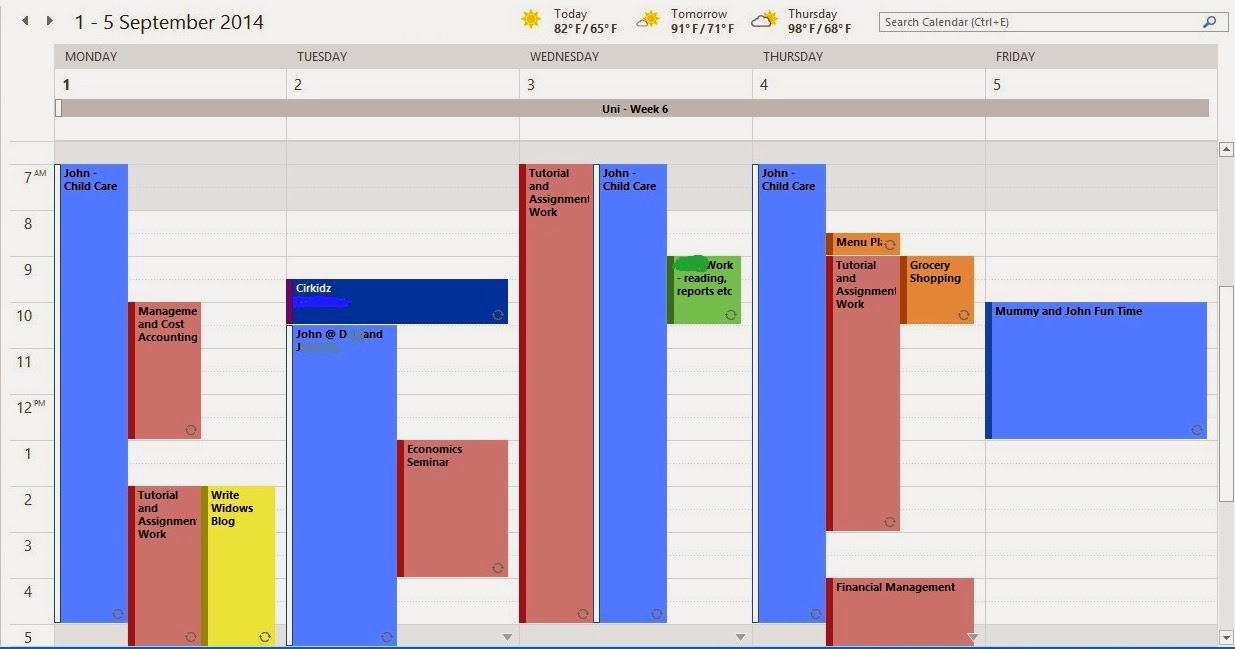Select the Monday day header
This screenshot has height=649, width=1235.
coord(170,57)
